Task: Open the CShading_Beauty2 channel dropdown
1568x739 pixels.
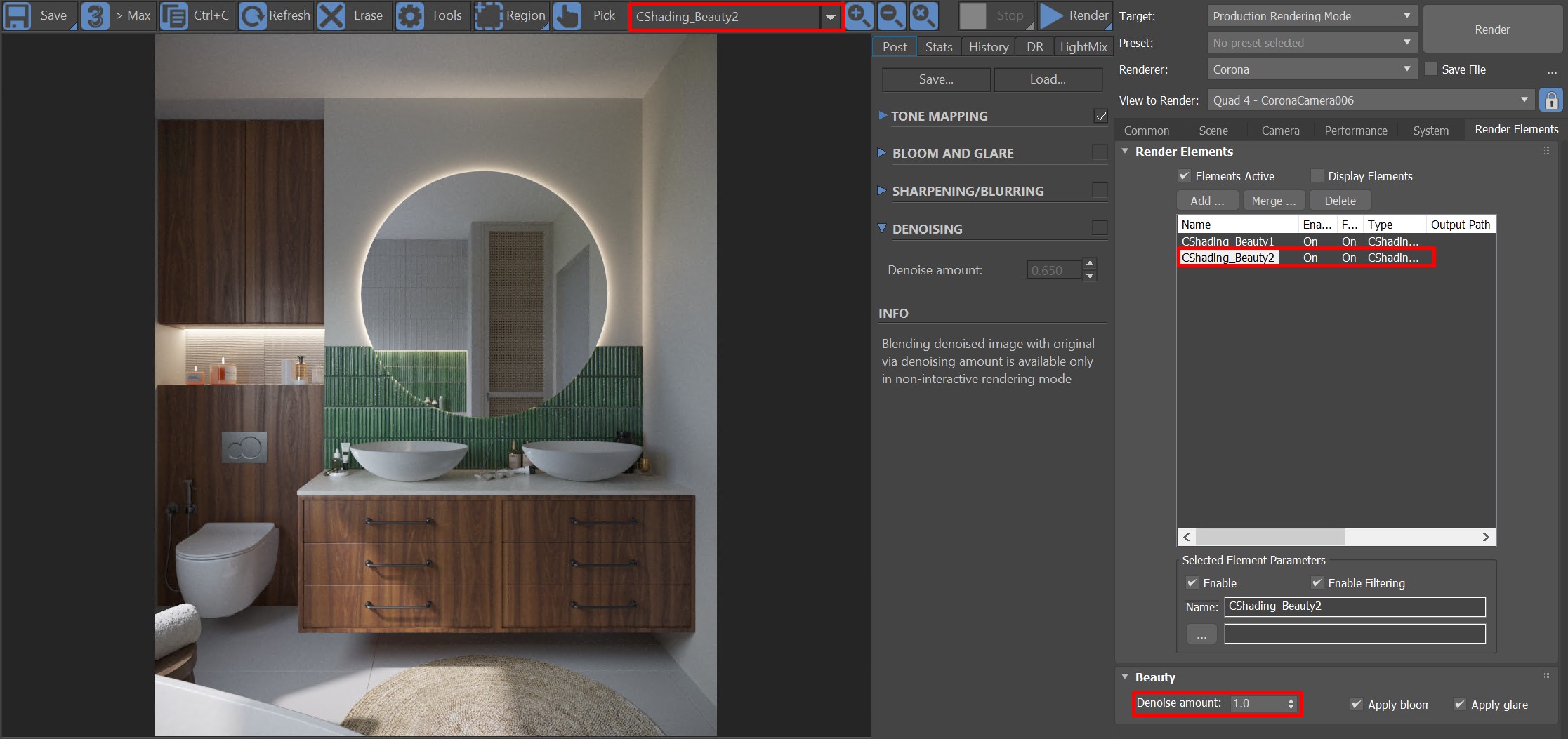Action: pos(830,17)
